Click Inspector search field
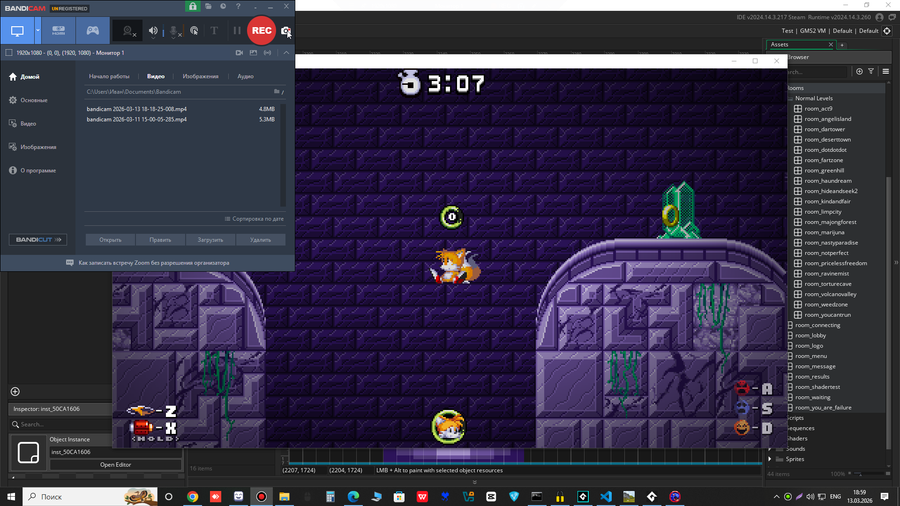The width and height of the screenshot is (900, 506). coord(60,425)
